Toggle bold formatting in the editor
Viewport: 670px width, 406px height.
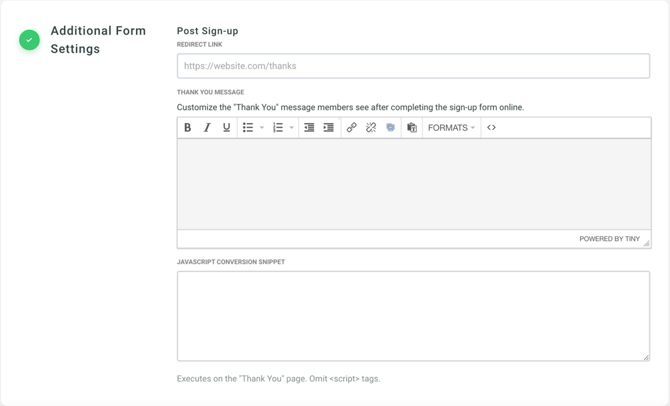coord(187,128)
